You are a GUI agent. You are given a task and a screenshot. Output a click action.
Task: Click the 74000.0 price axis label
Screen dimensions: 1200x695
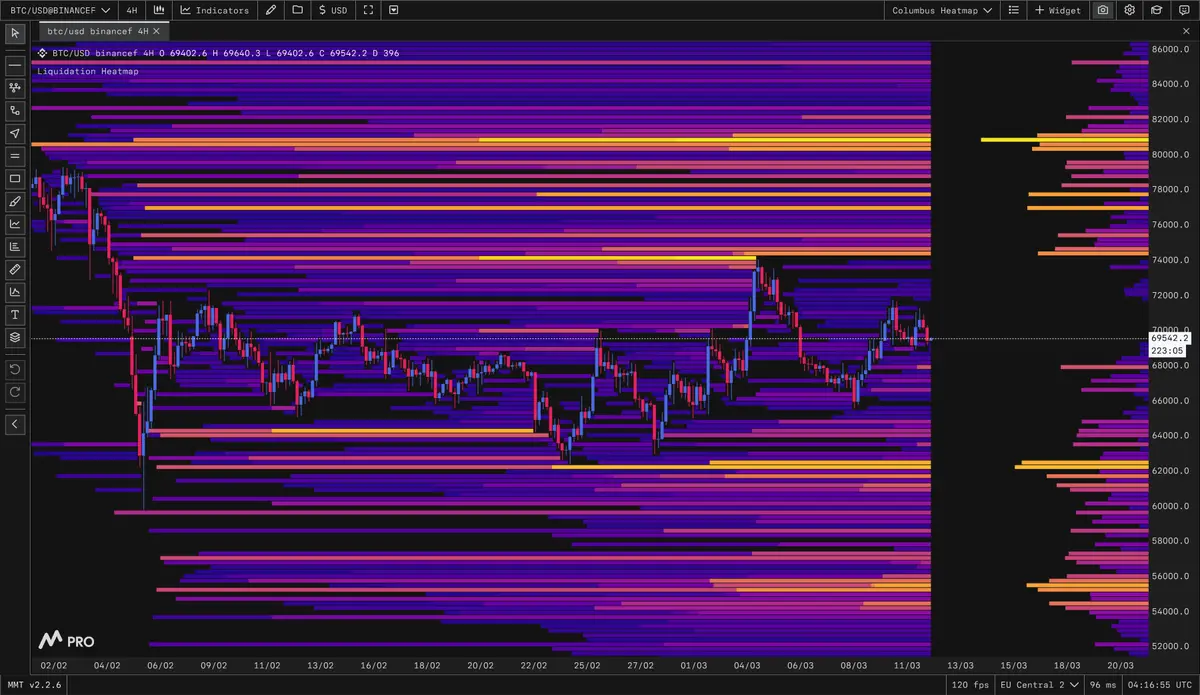[x=1170, y=260]
